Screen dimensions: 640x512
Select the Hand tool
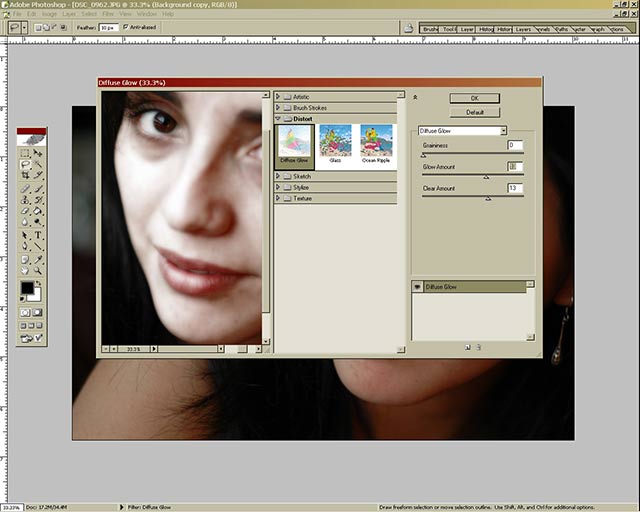tap(25, 271)
